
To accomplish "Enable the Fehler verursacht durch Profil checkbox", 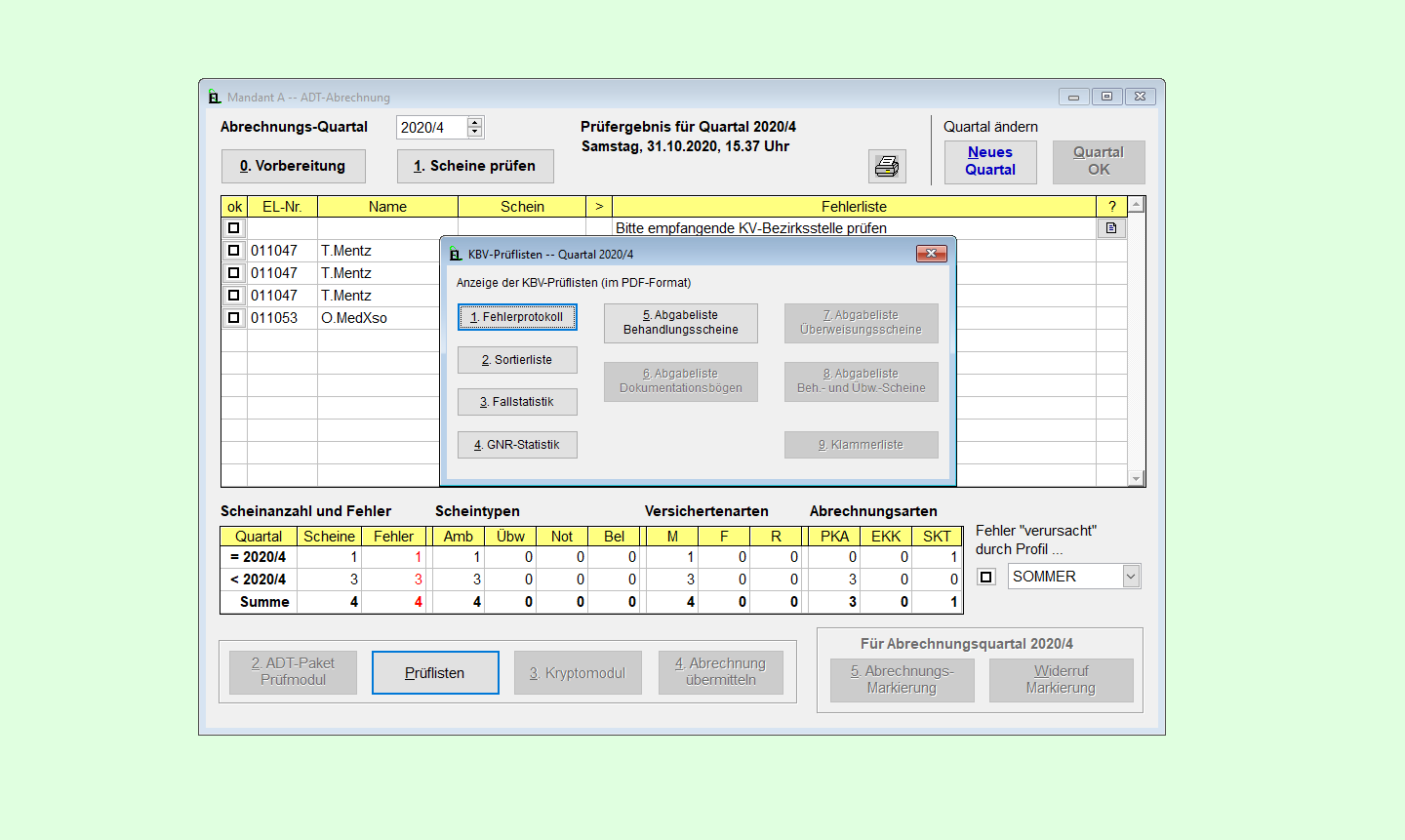I will pyautogui.click(x=986, y=577).
